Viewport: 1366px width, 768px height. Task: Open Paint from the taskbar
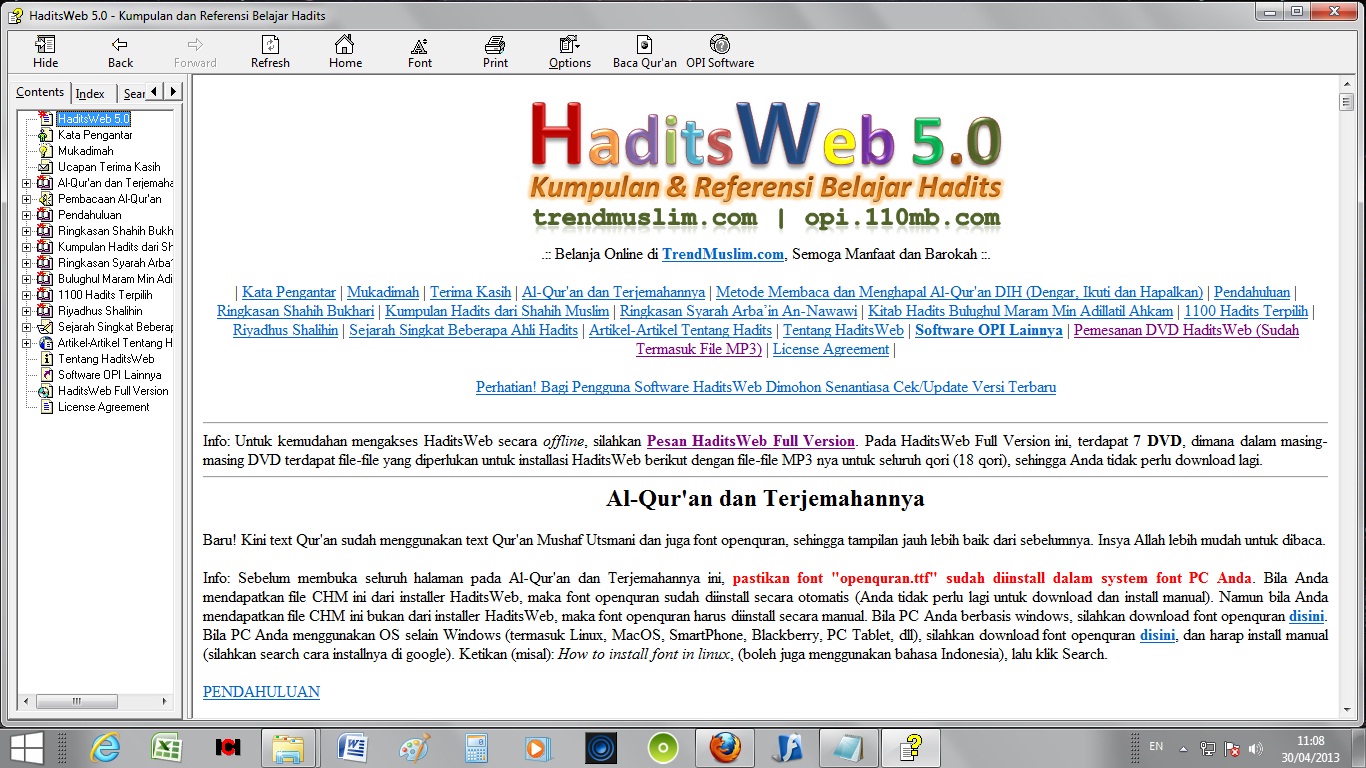pyautogui.click(x=415, y=747)
